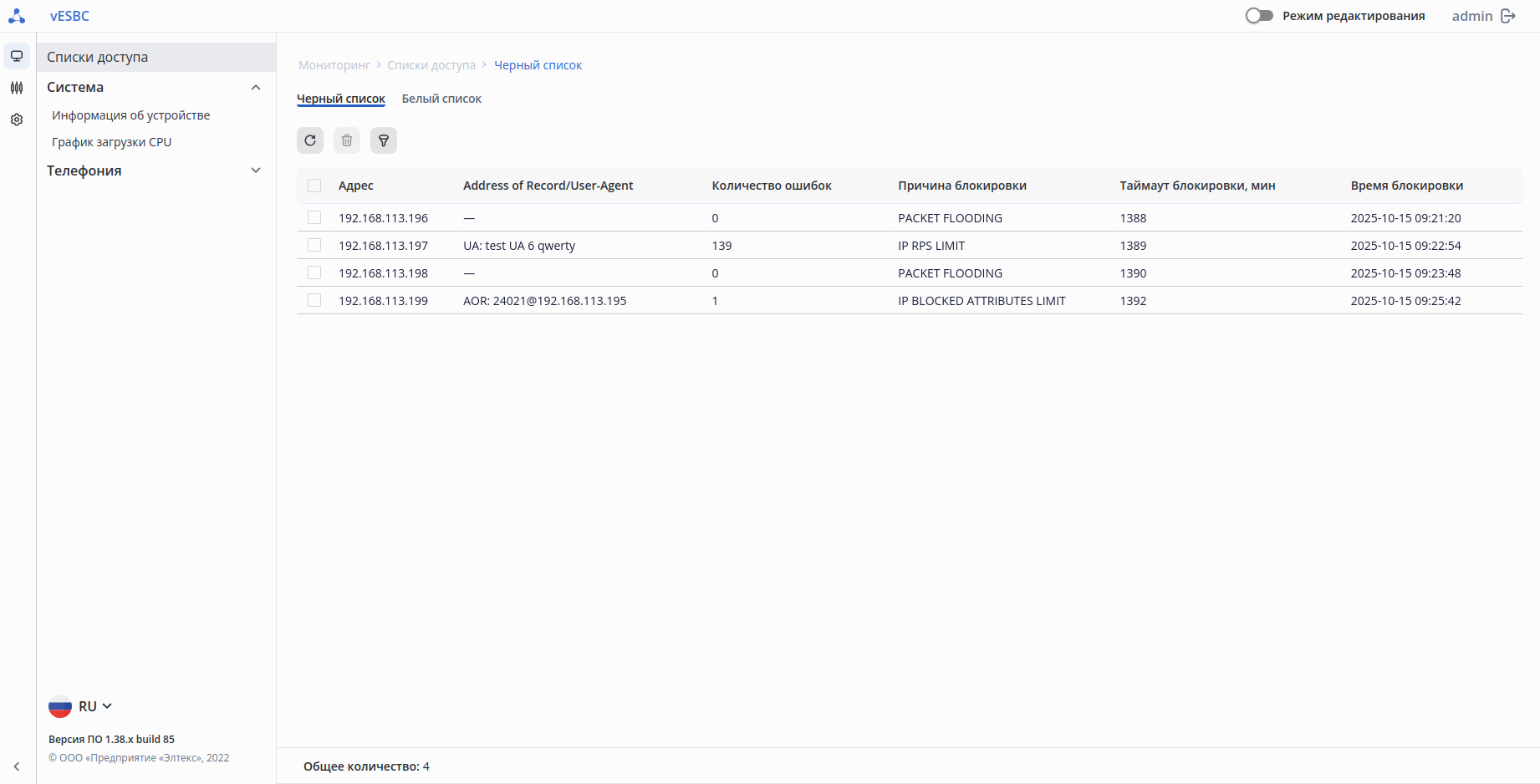Image resolution: width=1540 pixels, height=784 pixels.
Task: Click the logout icon next to admin
Action: coord(1508,16)
